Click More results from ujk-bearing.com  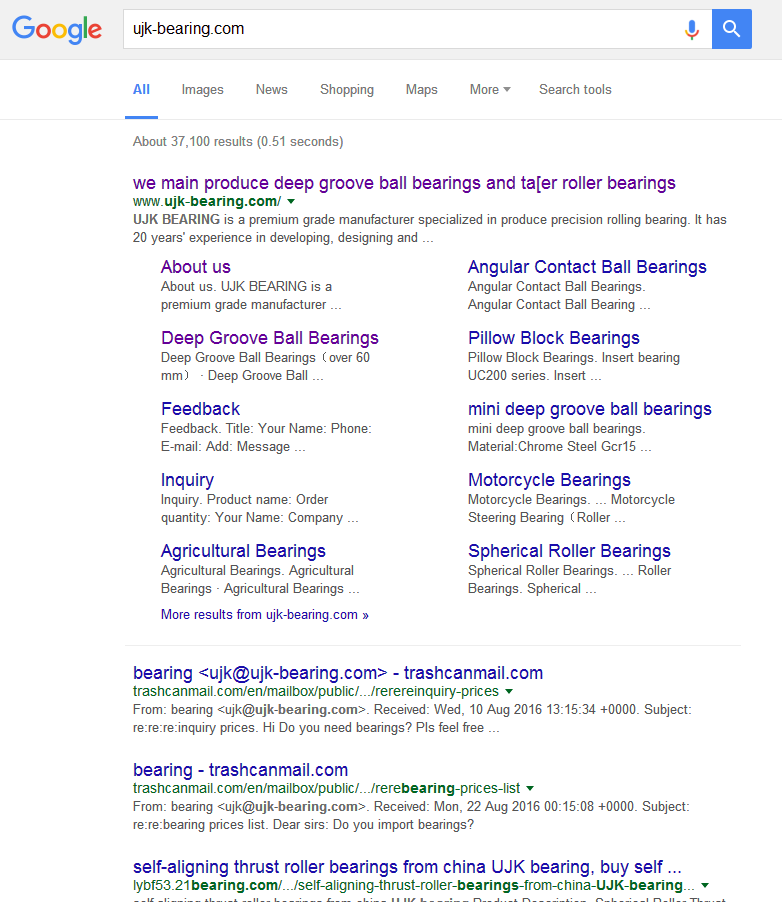pyautogui.click(x=264, y=615)
